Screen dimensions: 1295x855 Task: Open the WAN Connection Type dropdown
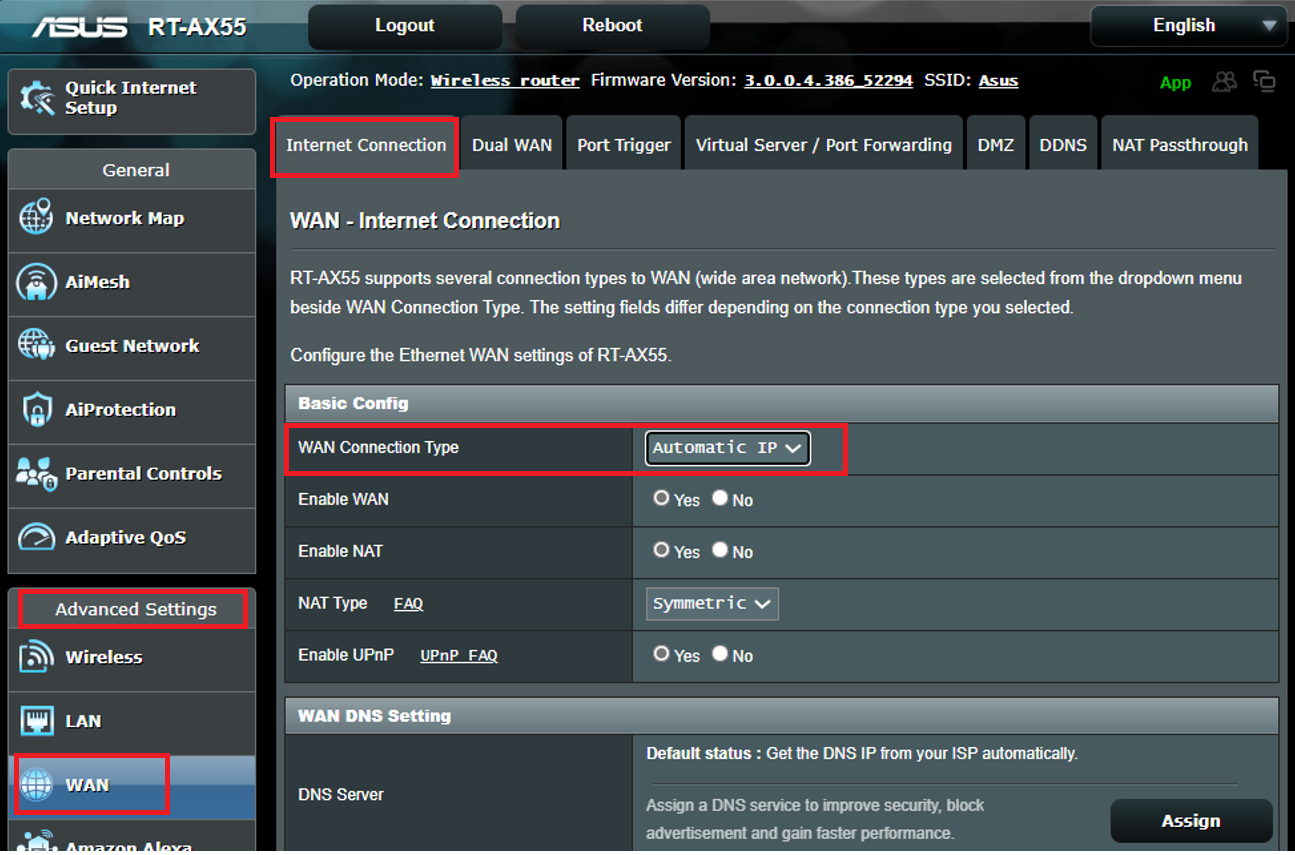727,447
